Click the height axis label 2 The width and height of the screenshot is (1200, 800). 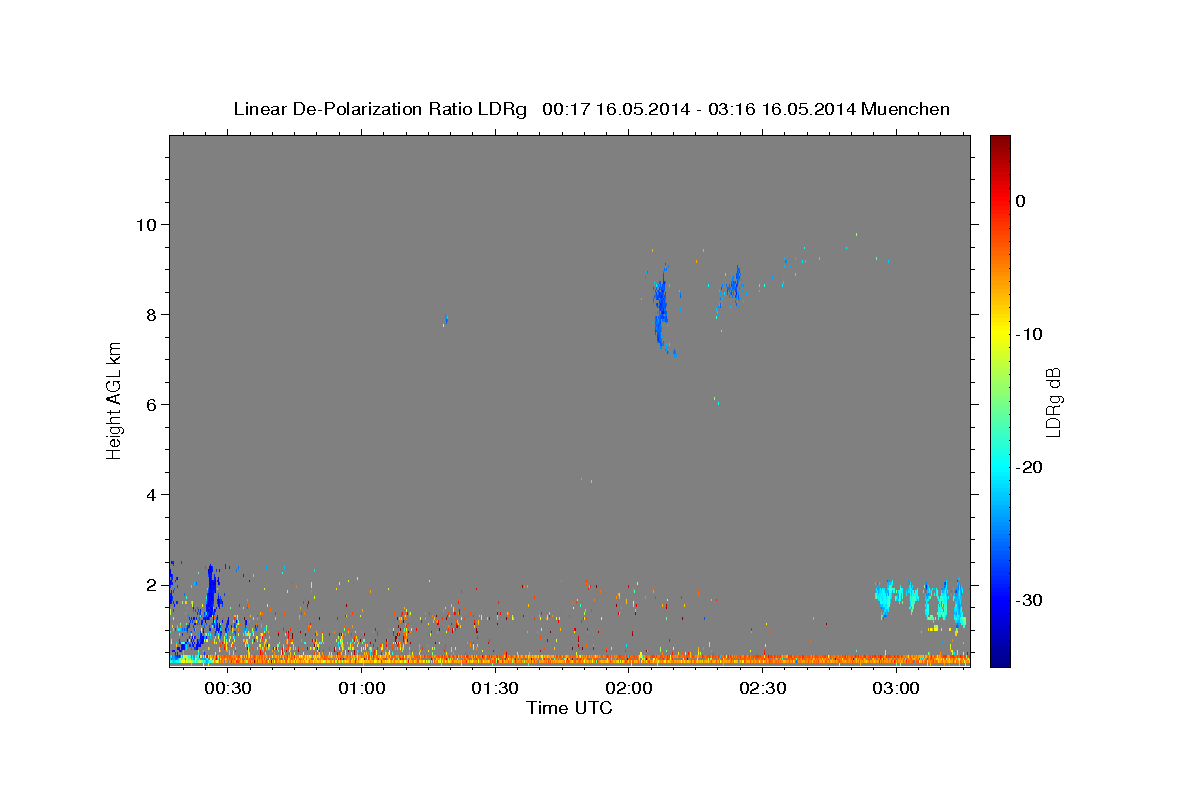[x=153, y=584]
